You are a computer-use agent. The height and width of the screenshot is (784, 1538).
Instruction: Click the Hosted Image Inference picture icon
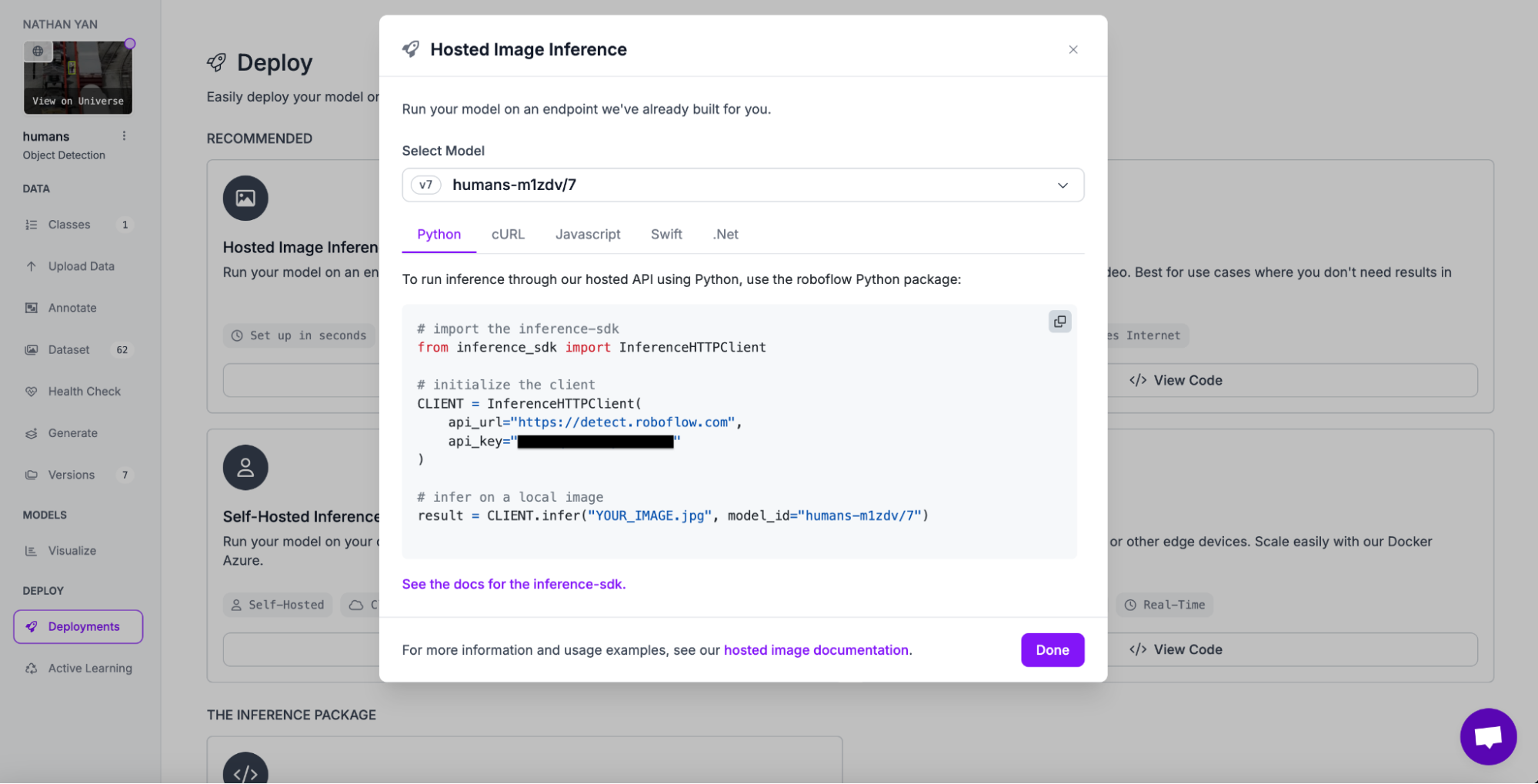pos(245,198)
